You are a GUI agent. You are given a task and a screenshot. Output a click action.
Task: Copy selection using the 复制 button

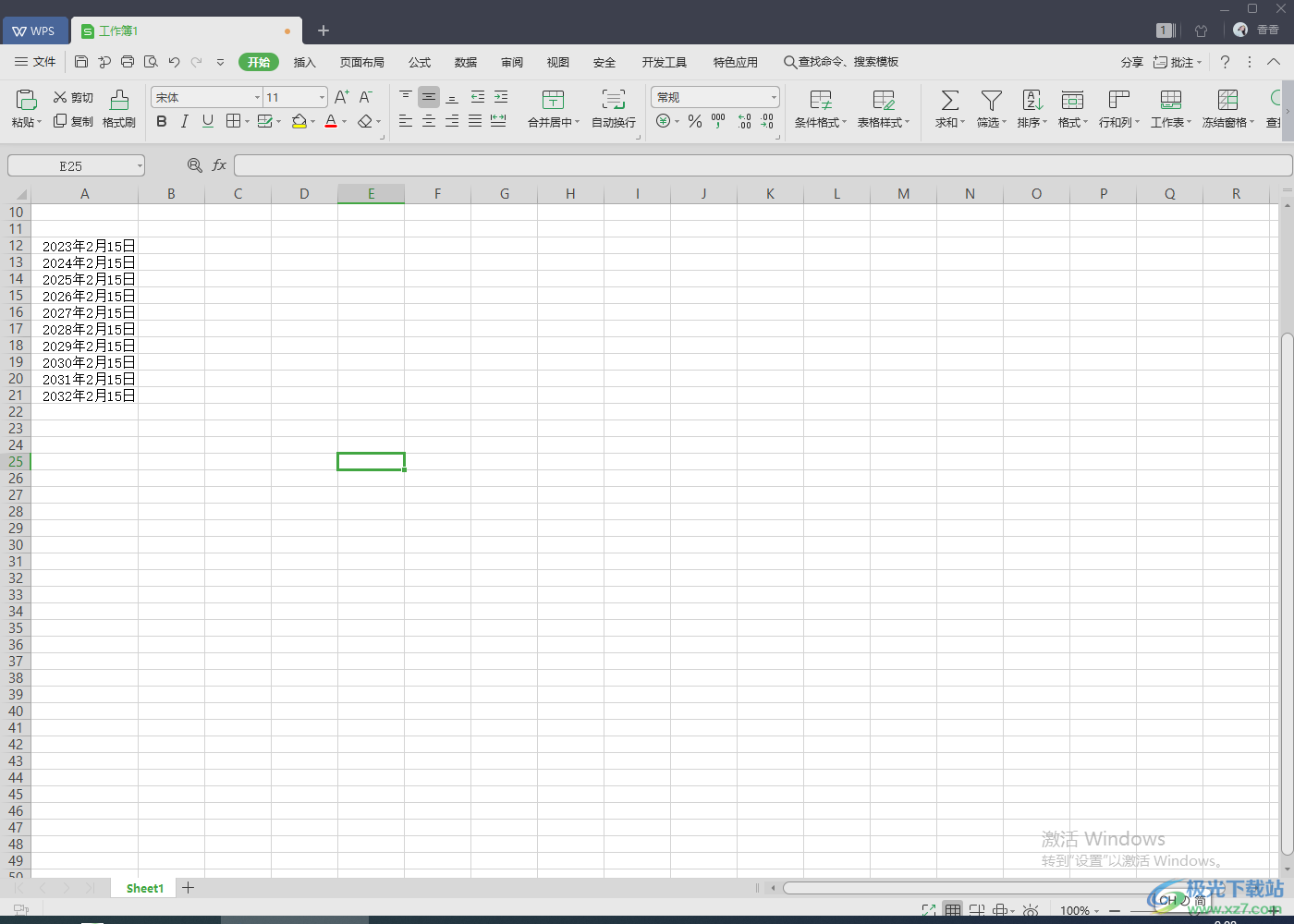point(73,121)
